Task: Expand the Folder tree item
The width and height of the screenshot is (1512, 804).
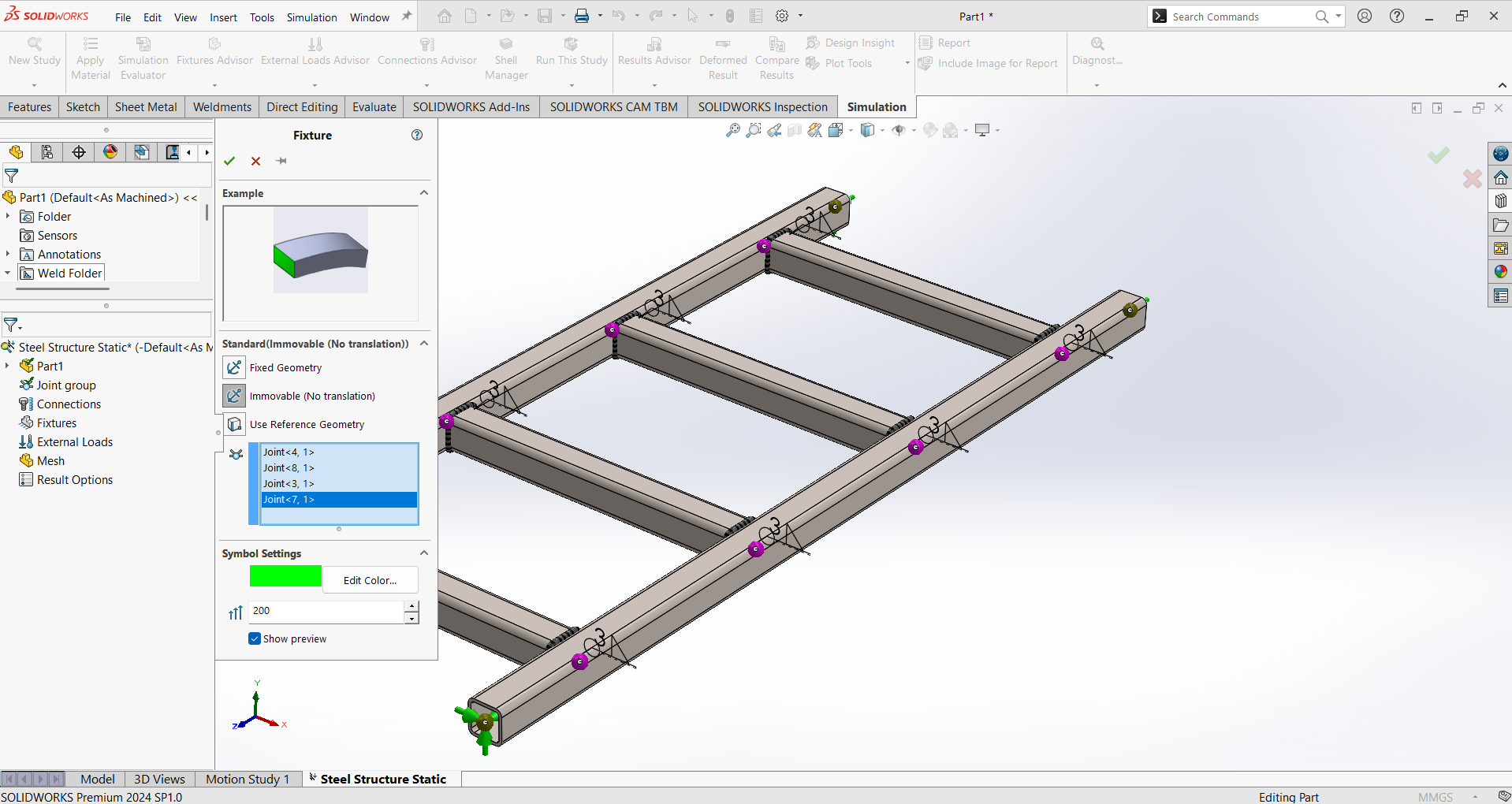Action: (x=8, y=216)
